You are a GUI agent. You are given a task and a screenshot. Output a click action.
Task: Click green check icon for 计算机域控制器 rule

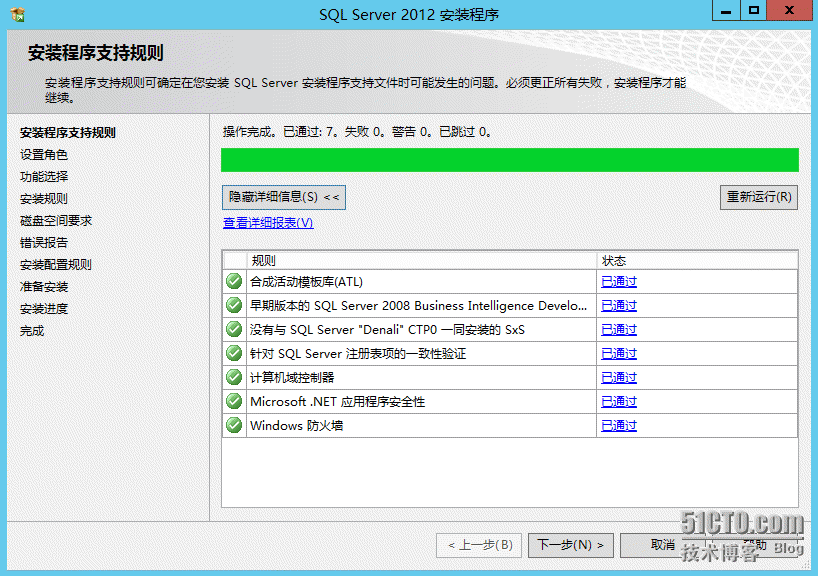tap(234, 377)
